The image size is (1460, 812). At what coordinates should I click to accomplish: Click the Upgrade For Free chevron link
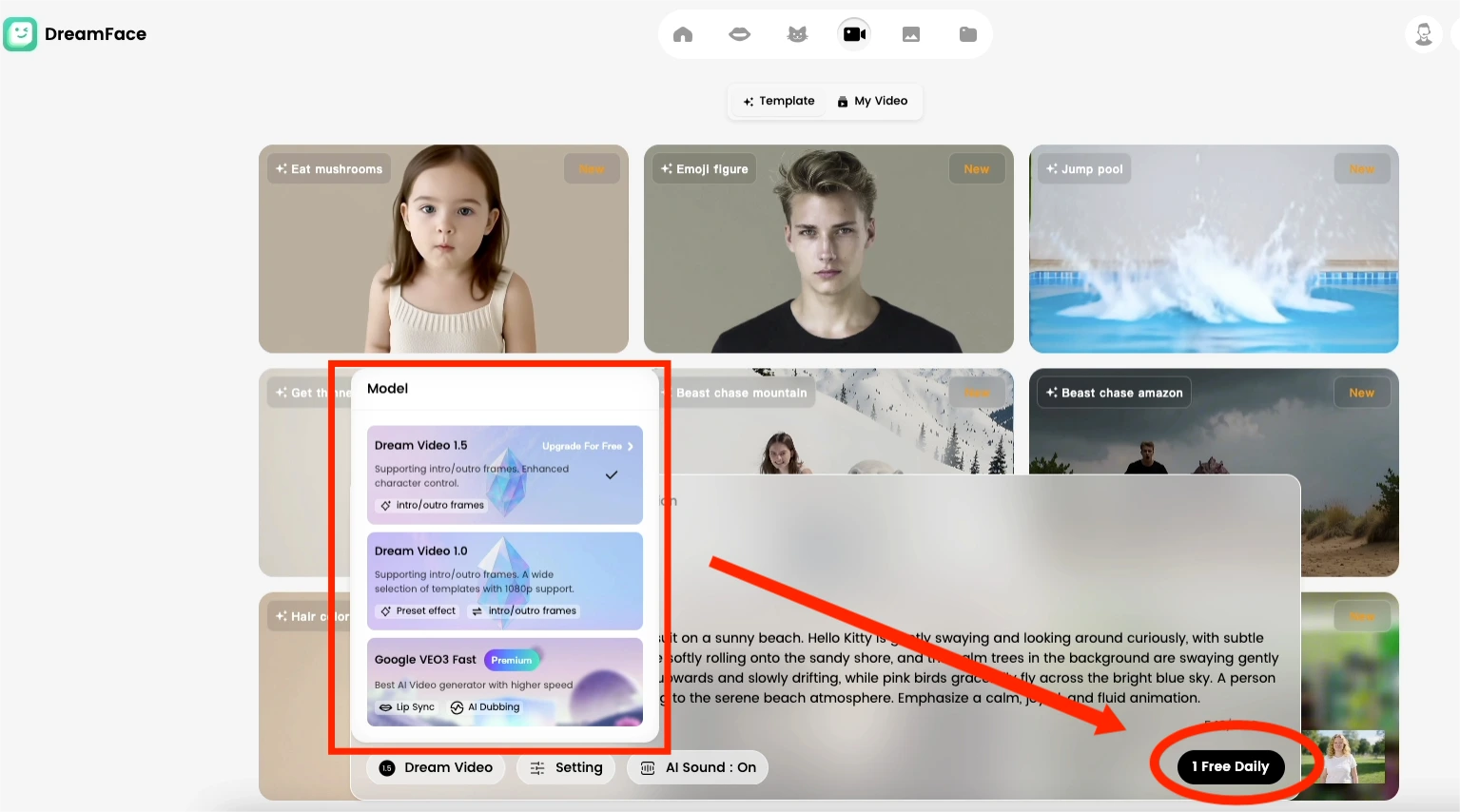(587, 446)
